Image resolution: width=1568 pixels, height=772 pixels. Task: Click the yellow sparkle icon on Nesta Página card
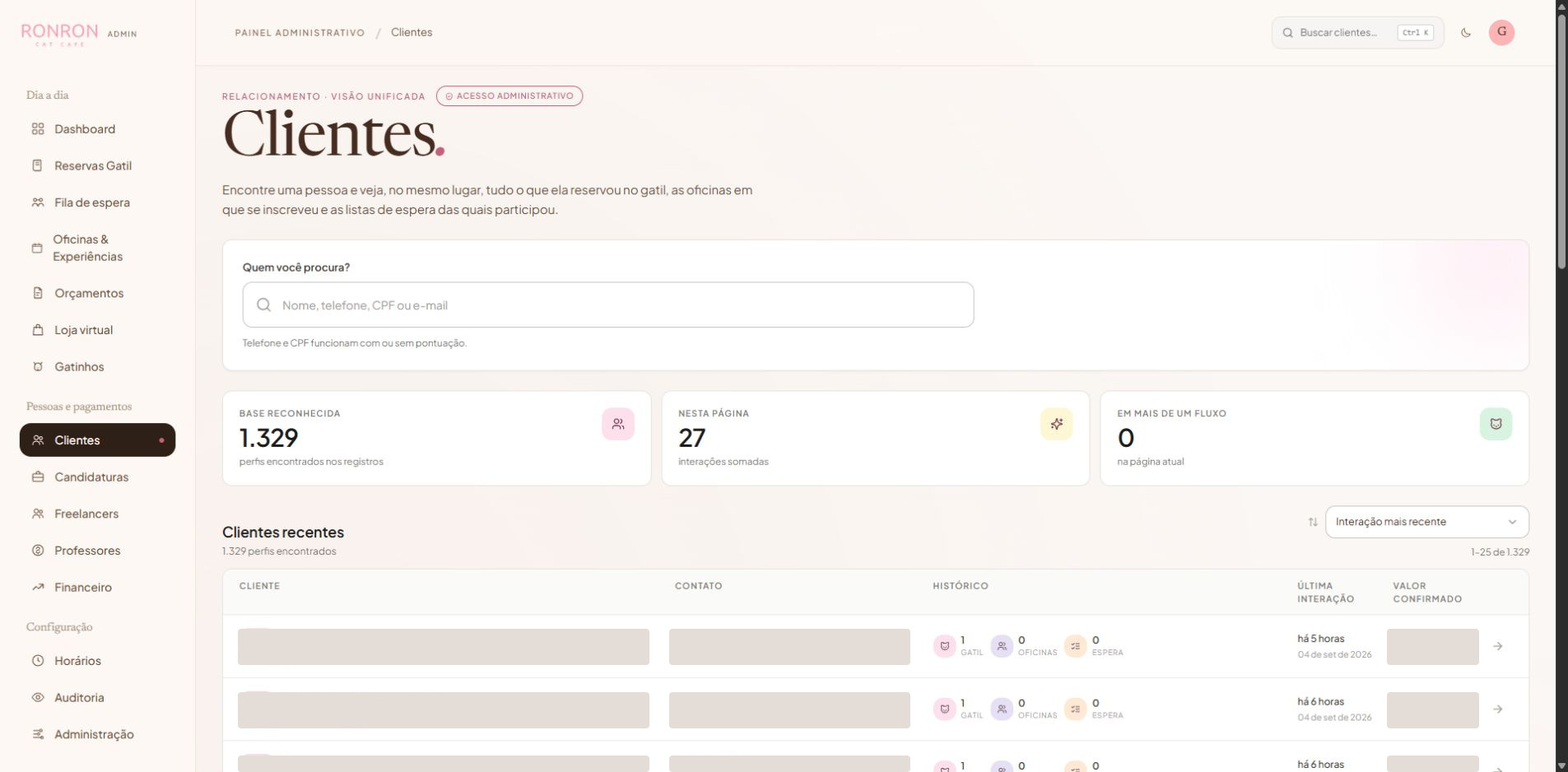[1057, 424]
